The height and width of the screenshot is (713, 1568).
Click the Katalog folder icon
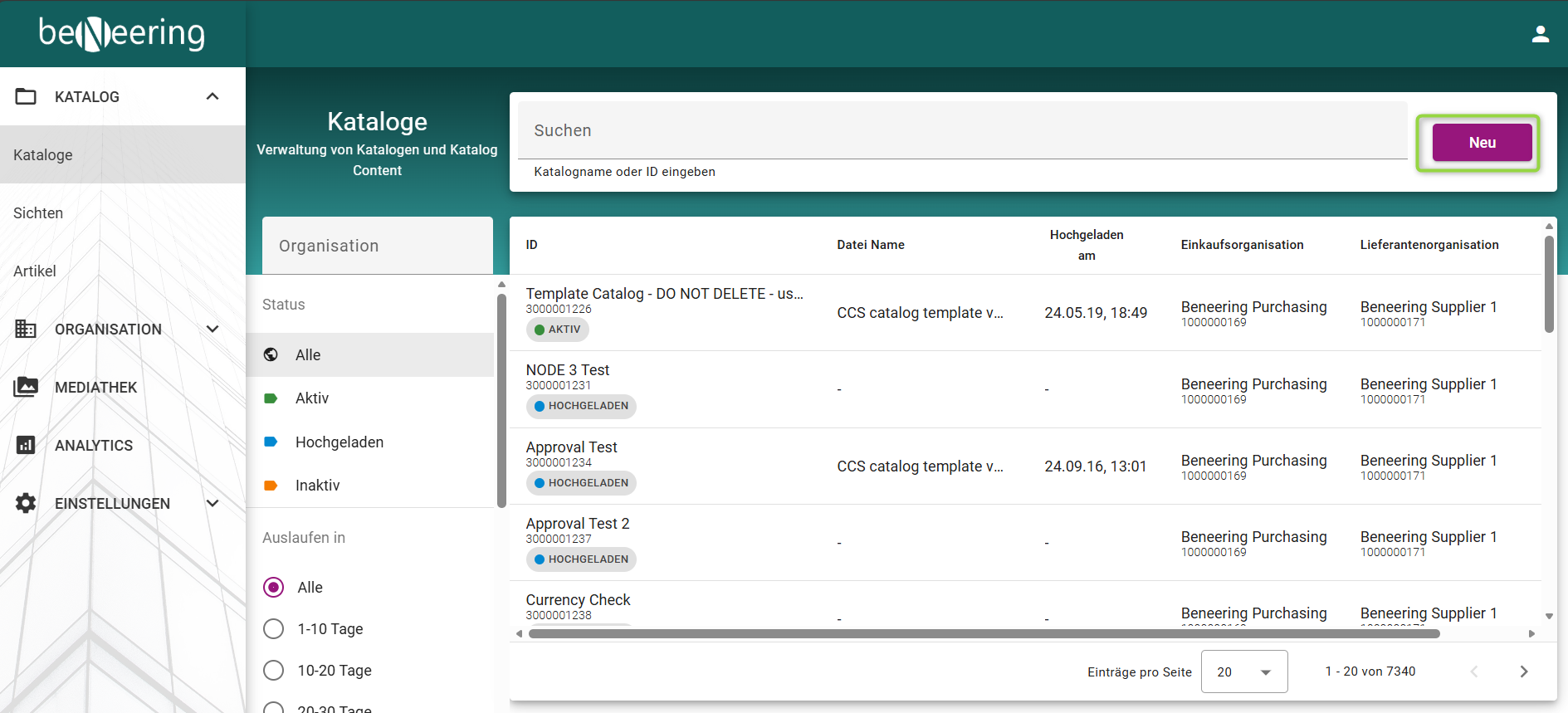point(26,96)
